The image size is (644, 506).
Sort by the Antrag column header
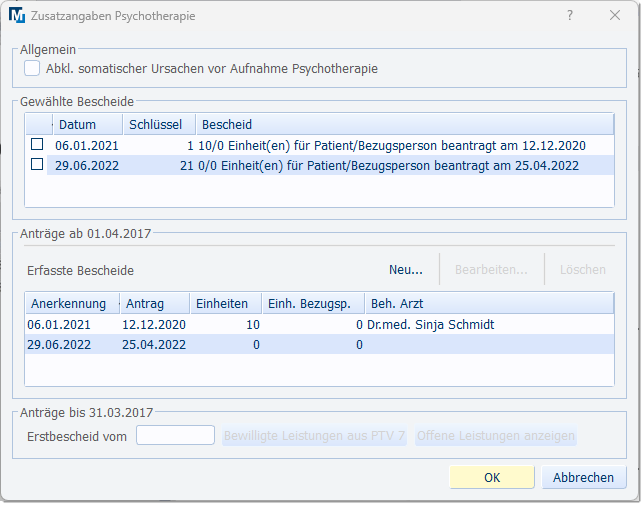(x=155, y=304)
